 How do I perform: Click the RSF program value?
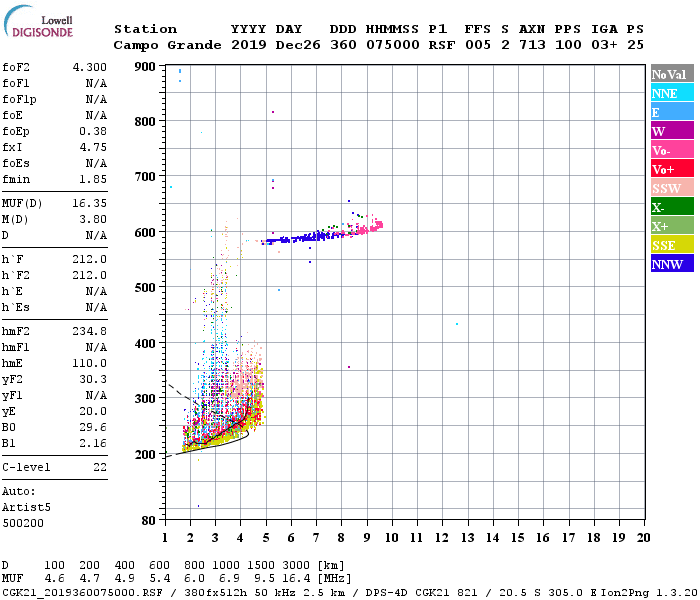pos(442,45)
